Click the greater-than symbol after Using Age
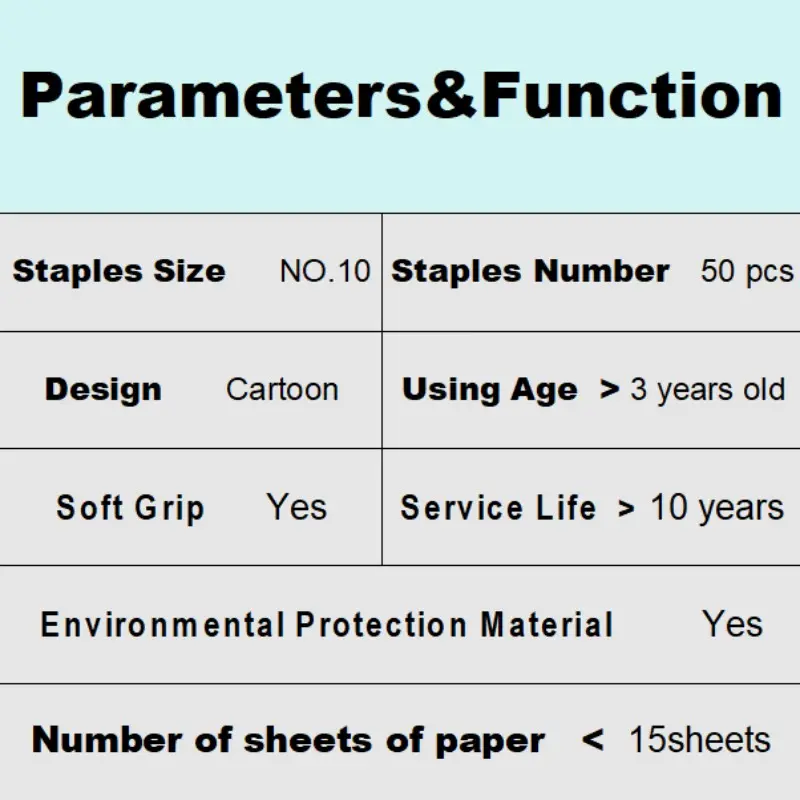Viewport: 800px width, 800px height. (x=609, y=390)
